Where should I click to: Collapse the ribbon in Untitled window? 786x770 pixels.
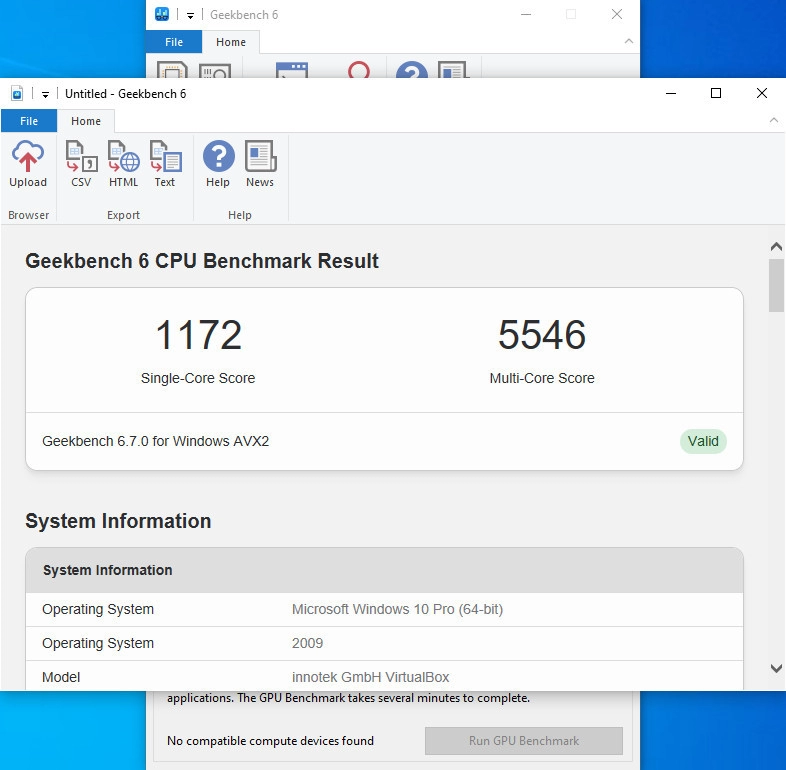[x=773, y=120]
